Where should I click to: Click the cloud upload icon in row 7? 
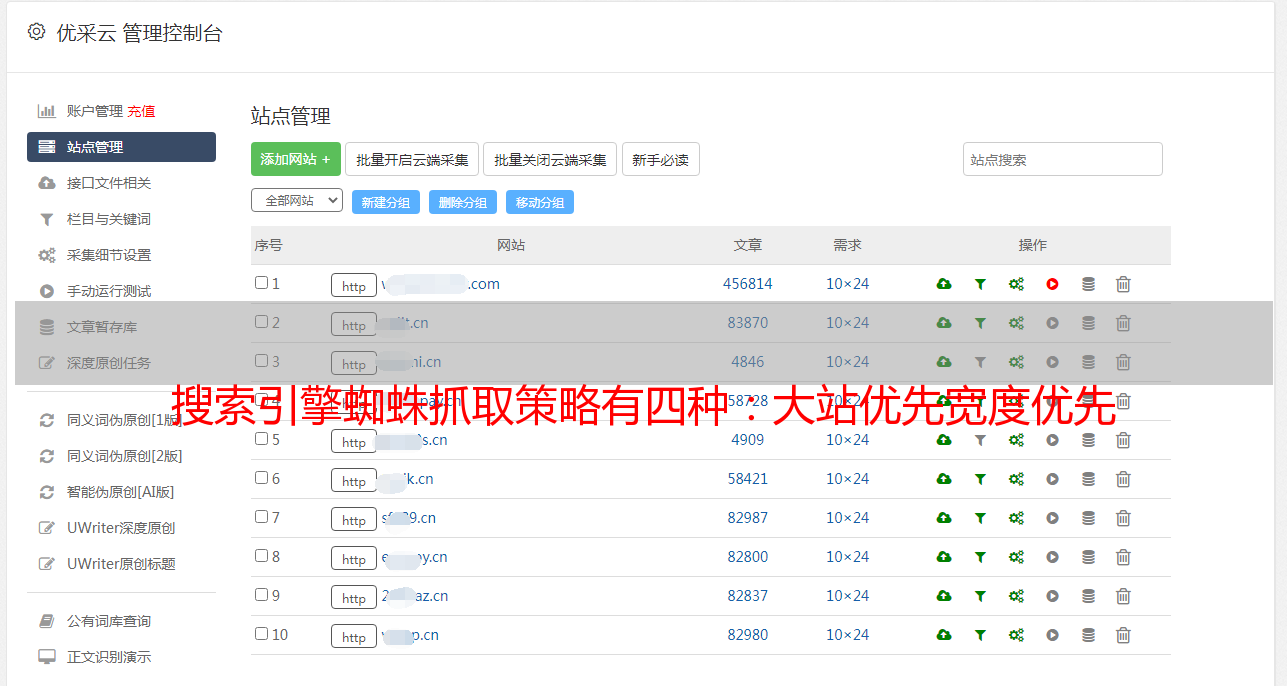pos(944,518)
